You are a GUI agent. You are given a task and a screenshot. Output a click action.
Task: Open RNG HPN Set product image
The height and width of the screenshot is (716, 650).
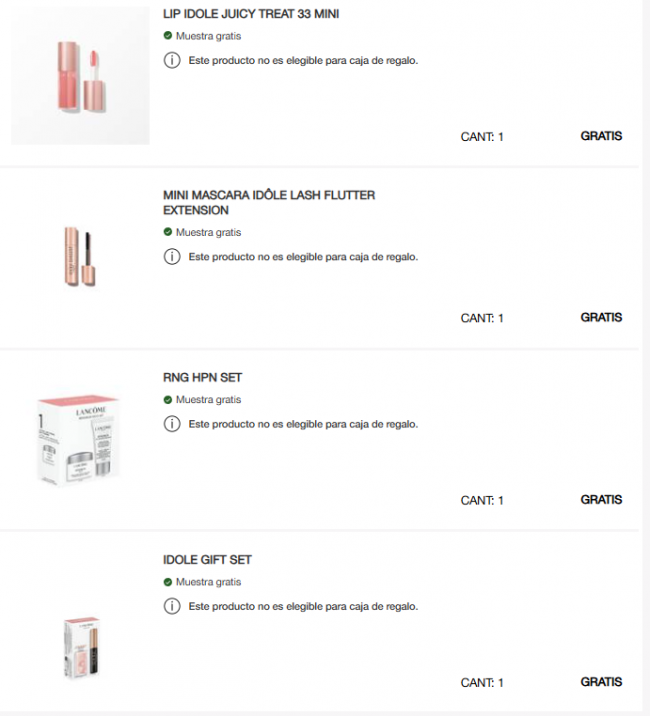(x=80, y=440)
